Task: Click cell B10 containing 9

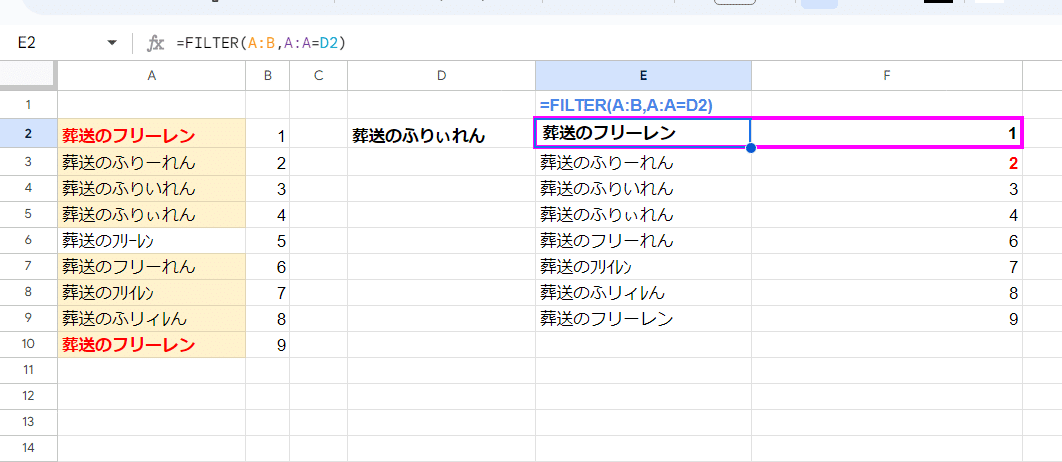Action: pyautogui.click(x=268, y=344)
